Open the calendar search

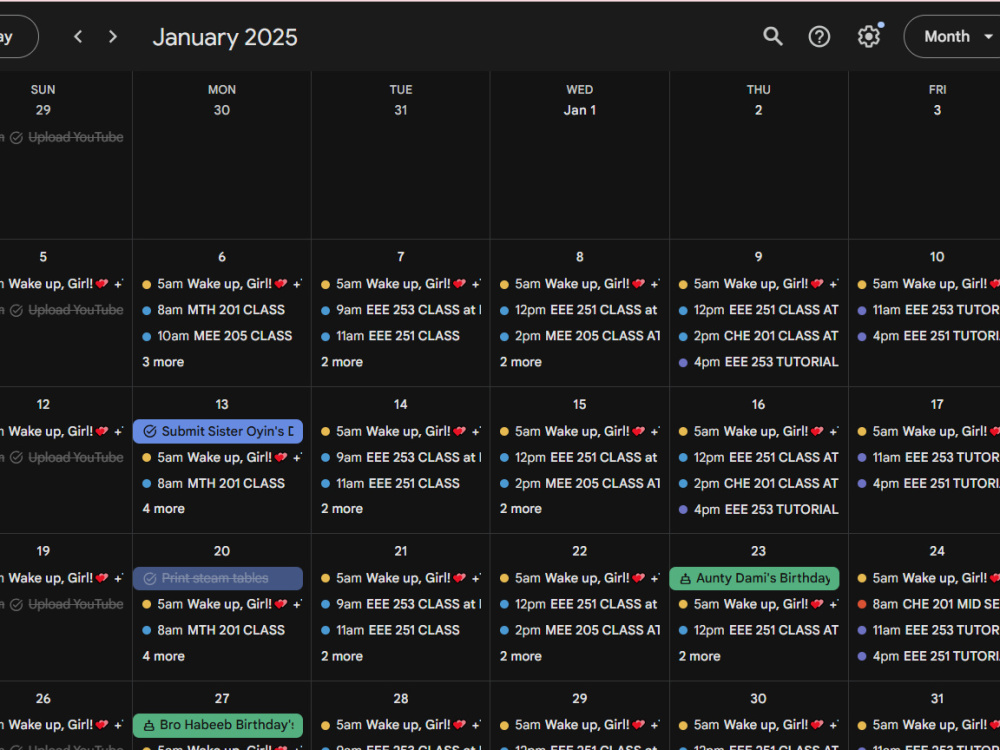coord(772,36)
